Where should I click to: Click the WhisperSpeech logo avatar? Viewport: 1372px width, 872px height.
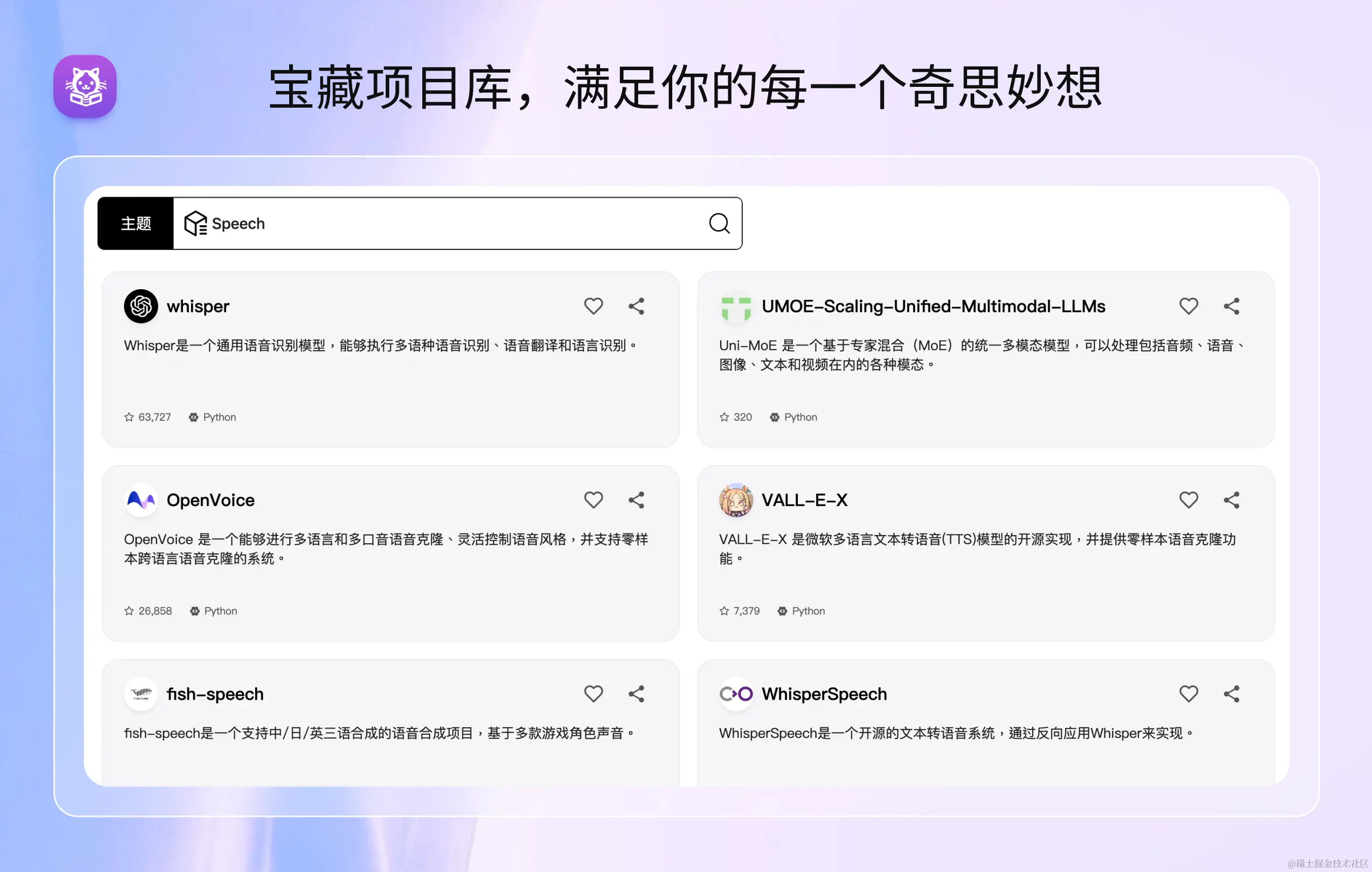point(736,694)
